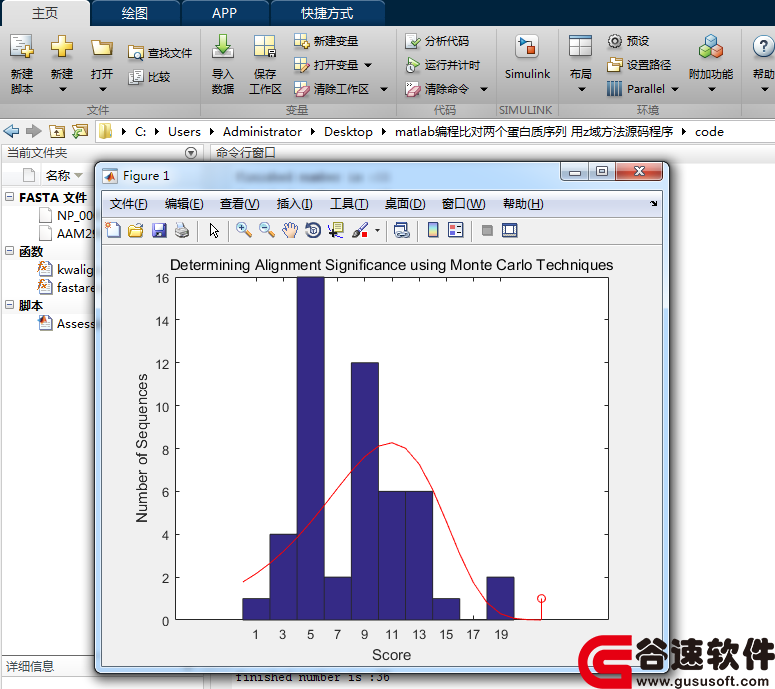Click Import Data (导入数据) icon

(x=223, y=47)
